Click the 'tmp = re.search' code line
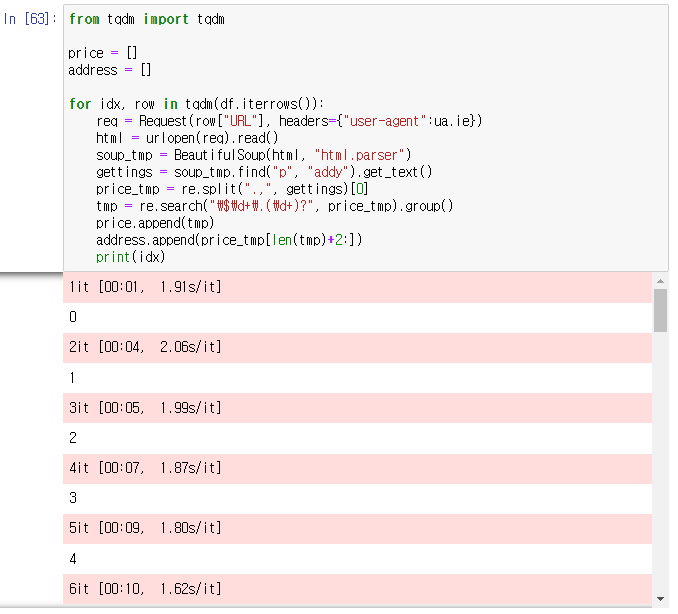Screen dimensions: 678x614 click(x=274, y=206)
